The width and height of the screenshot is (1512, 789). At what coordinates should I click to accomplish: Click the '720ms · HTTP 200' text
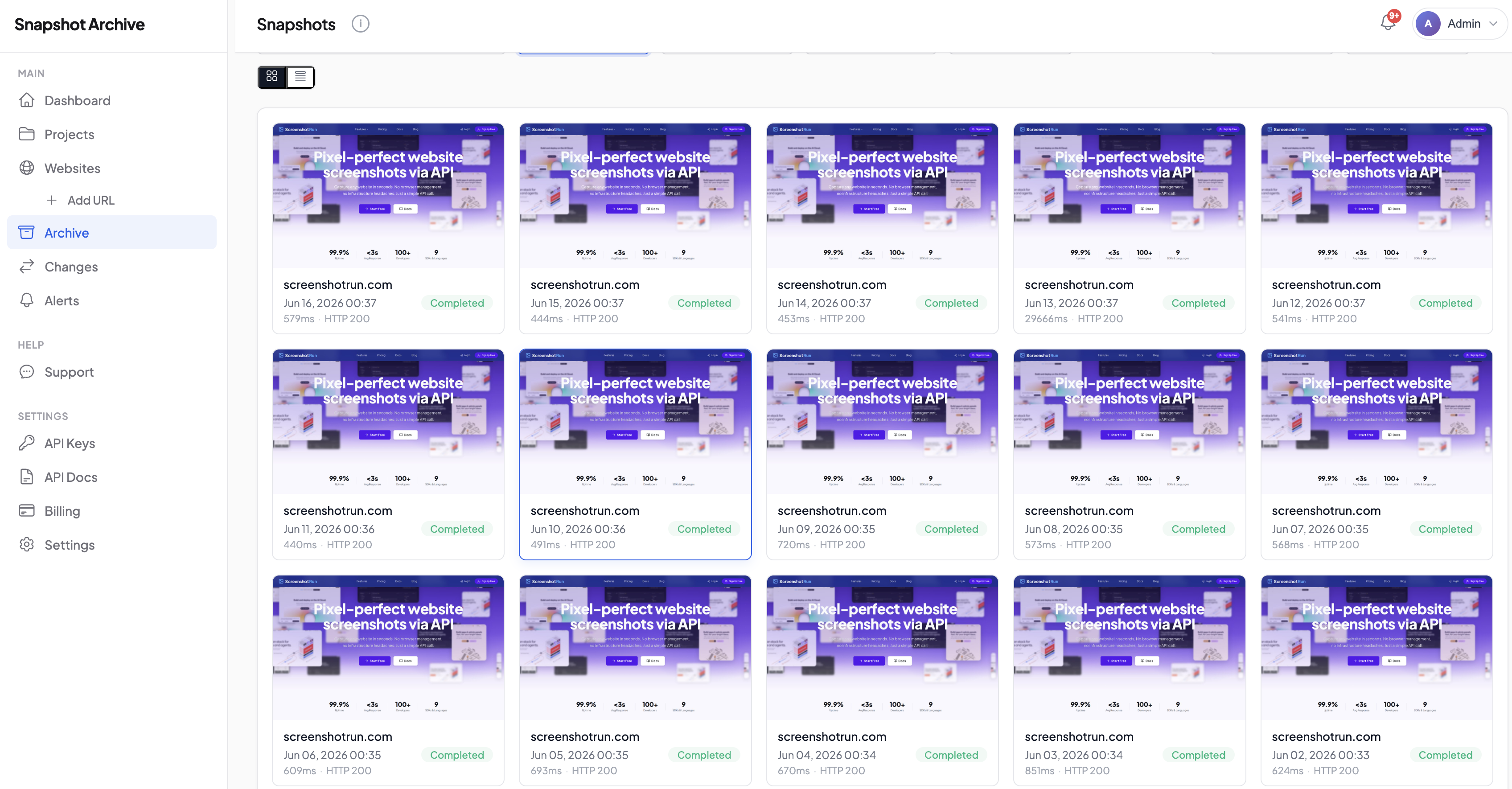coord(821,545)
